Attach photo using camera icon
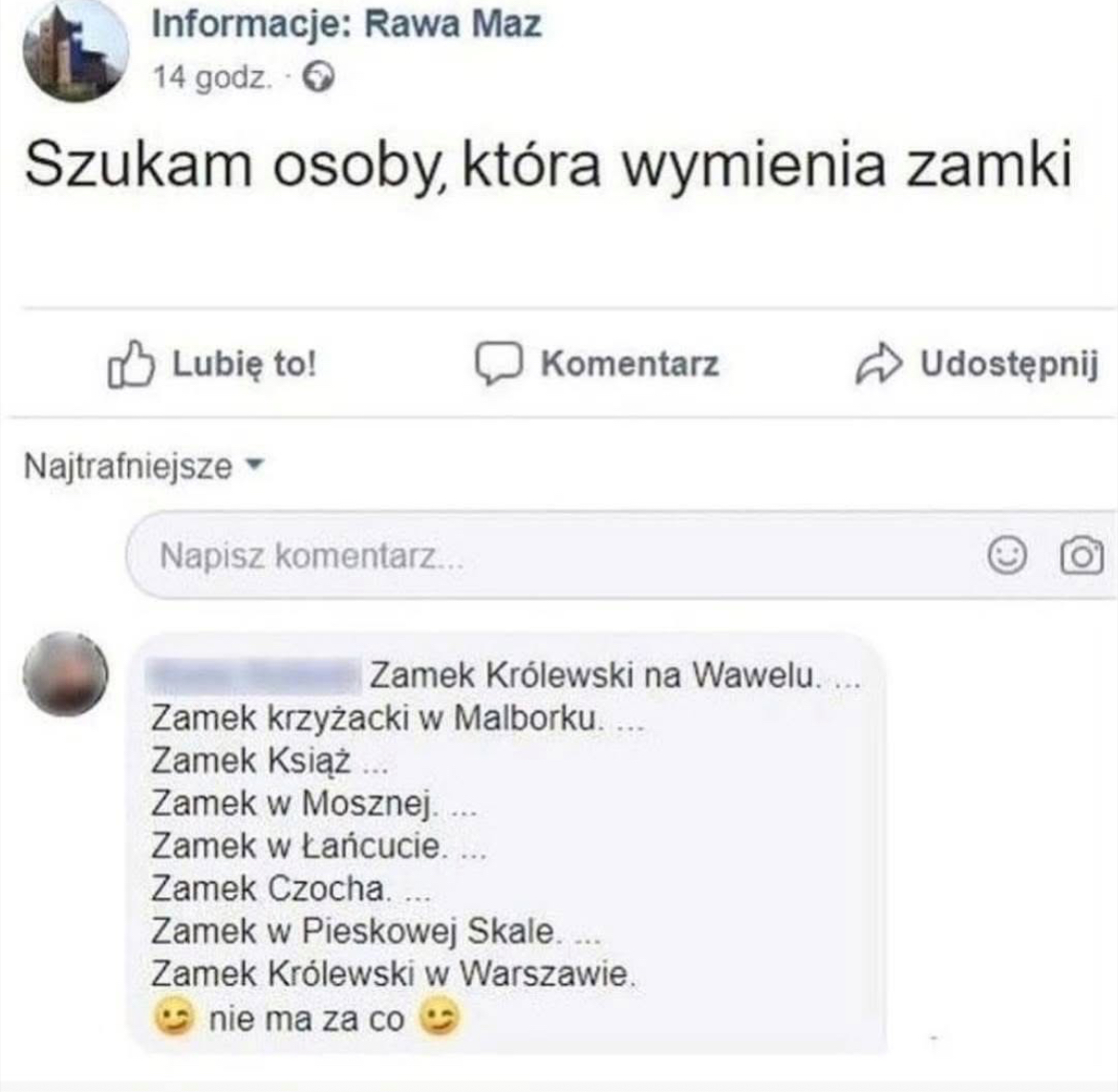The image size is (1118, 1092). click(x=1083, y=555)
